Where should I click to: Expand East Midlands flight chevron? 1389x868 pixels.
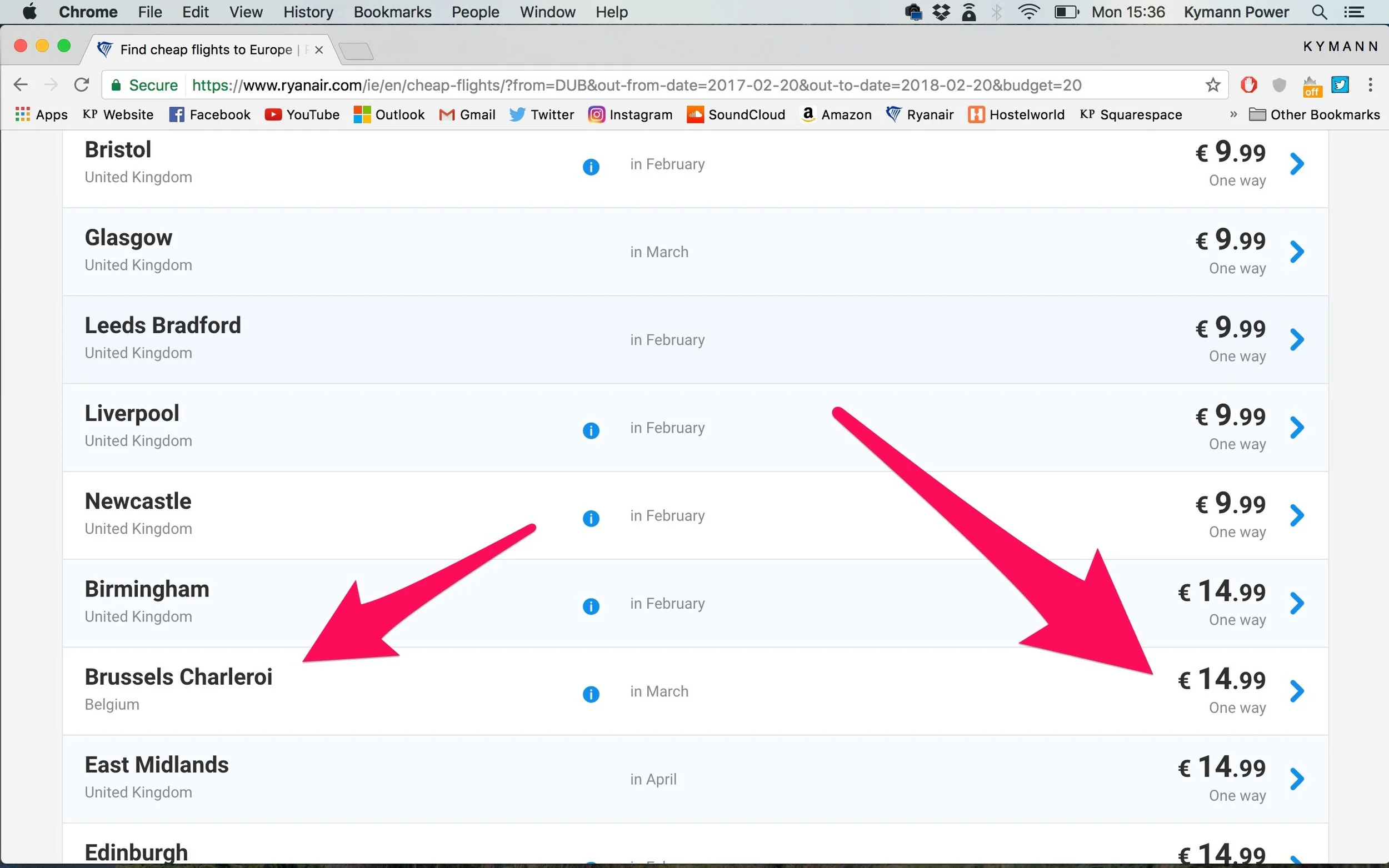[x=1297, y=779]
